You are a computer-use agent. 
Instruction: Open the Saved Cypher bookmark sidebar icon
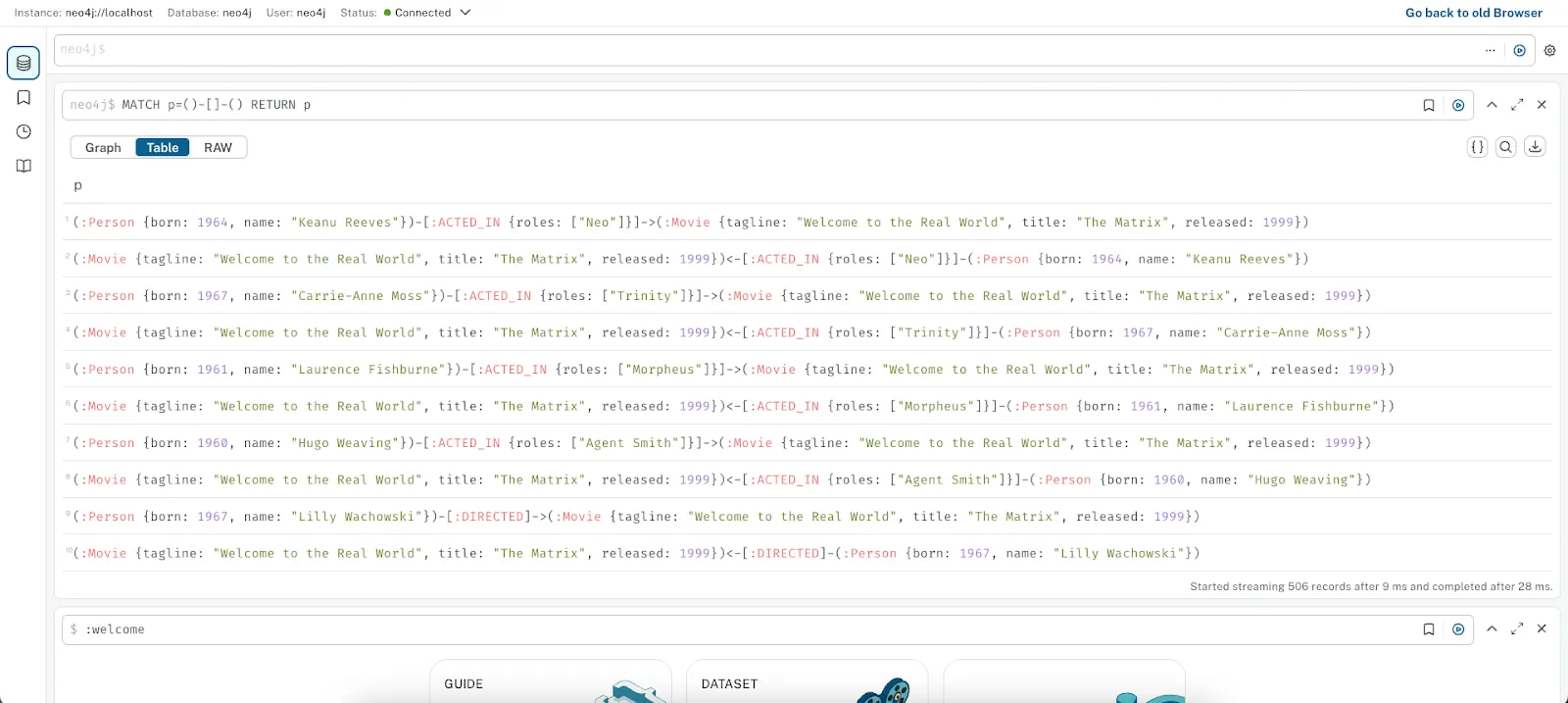(x=24, y=98)
